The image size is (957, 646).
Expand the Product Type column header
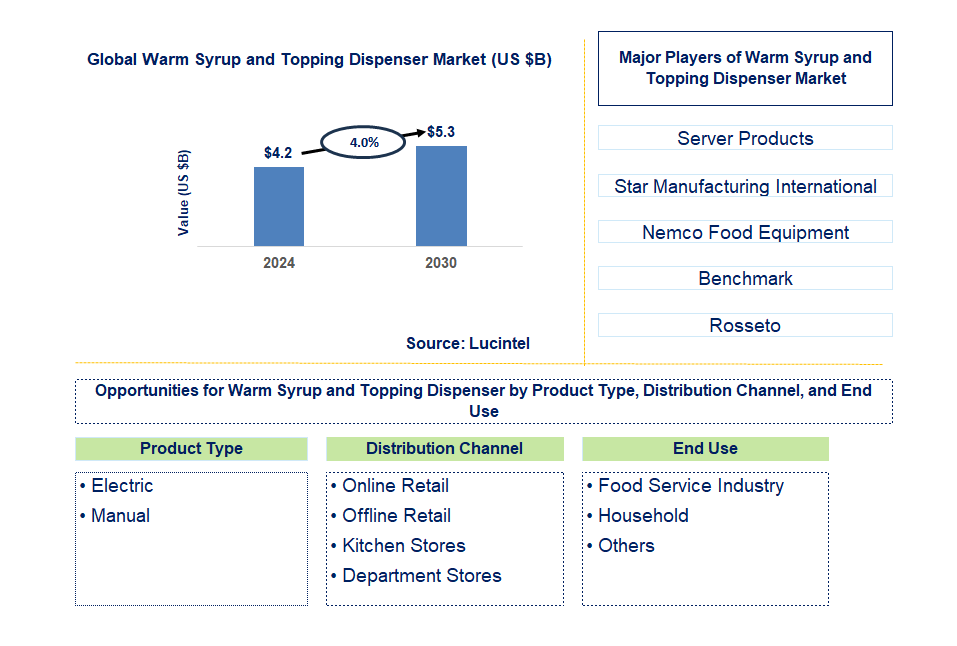point(190,449)
